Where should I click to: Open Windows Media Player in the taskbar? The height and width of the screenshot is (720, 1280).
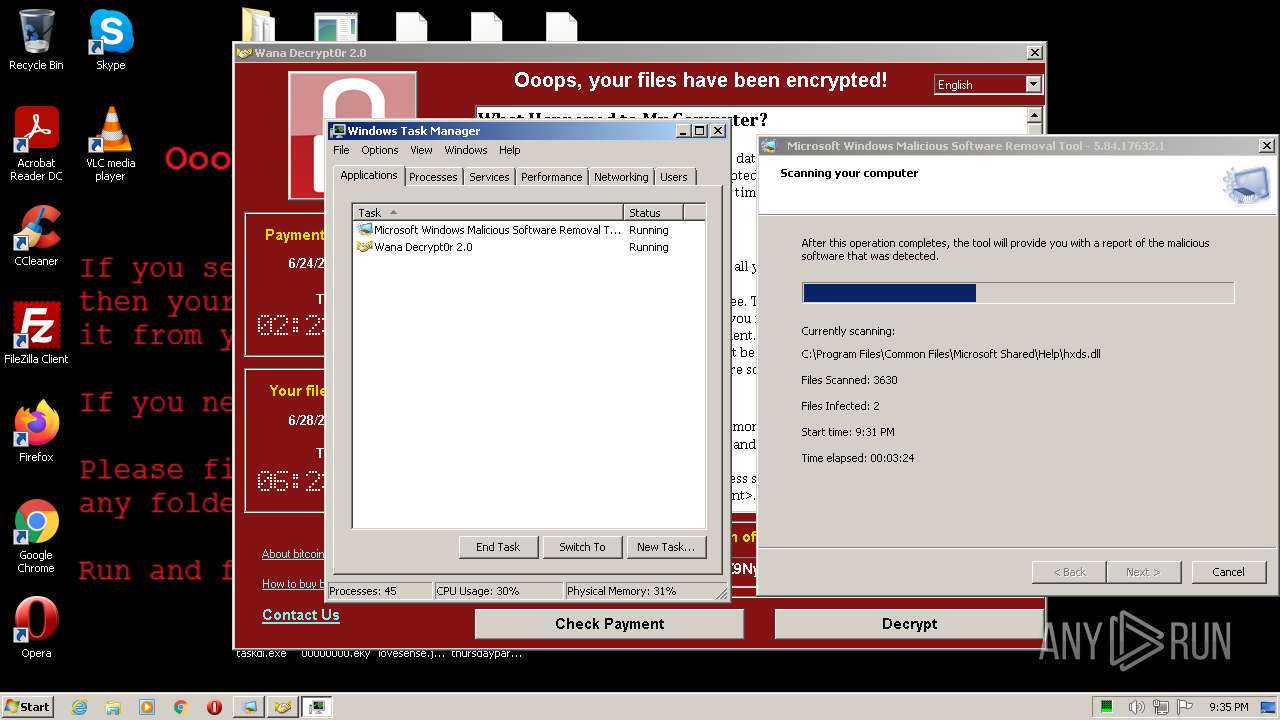pyautogui.click(x=147, y=707)
